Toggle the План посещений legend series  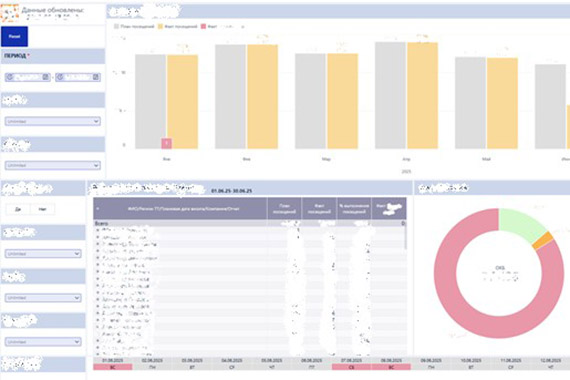pos(134,27)
